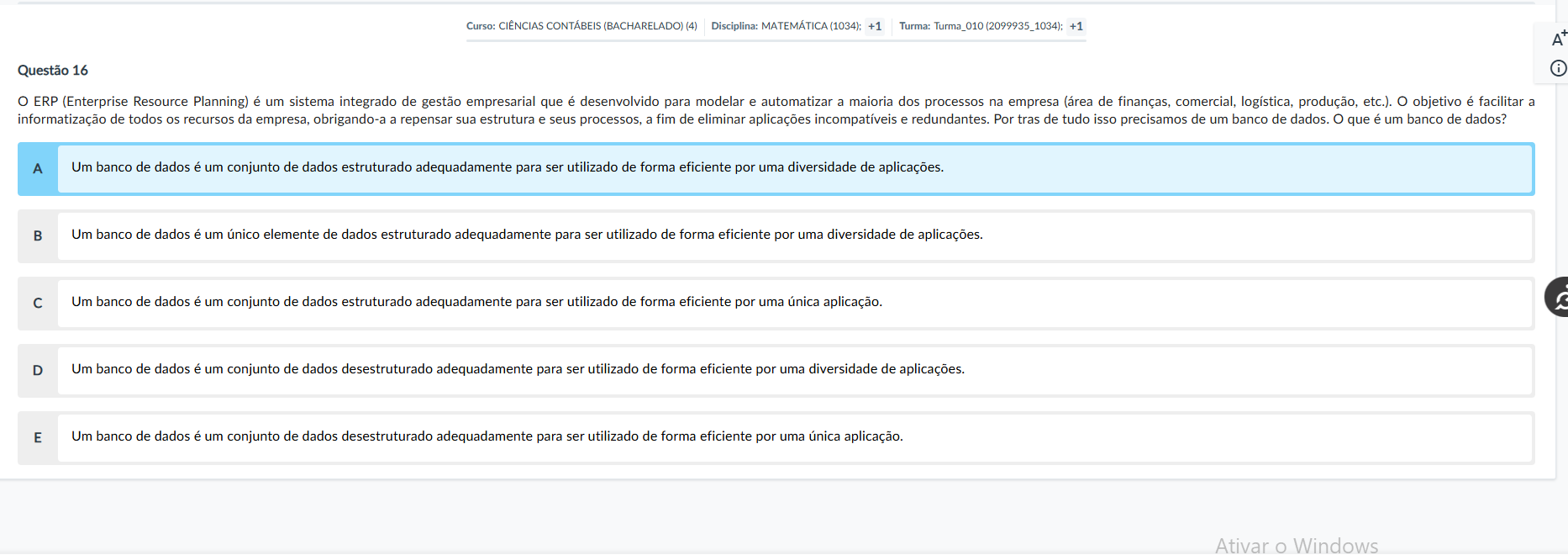Pick answer 'estruturado ... por uma única aplicação'
The width and height of the screenshot is (1568, 555).
click(476, 302)
